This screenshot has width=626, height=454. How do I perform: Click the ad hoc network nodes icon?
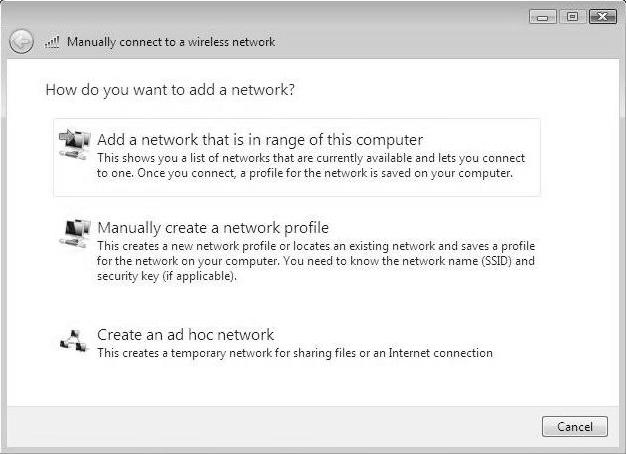coord(73,341)
